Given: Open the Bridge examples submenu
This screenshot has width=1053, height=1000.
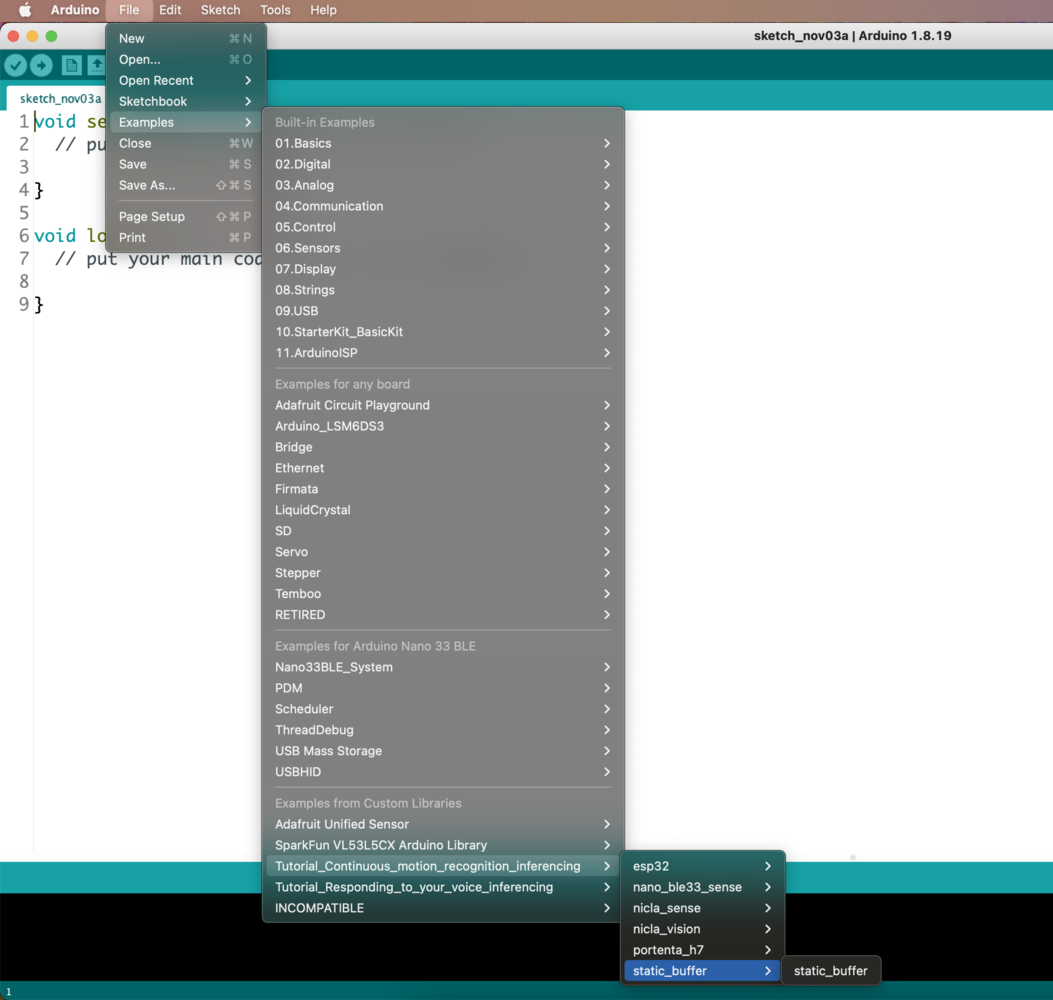Looking at the screenshot, I should tap(443, 447).
